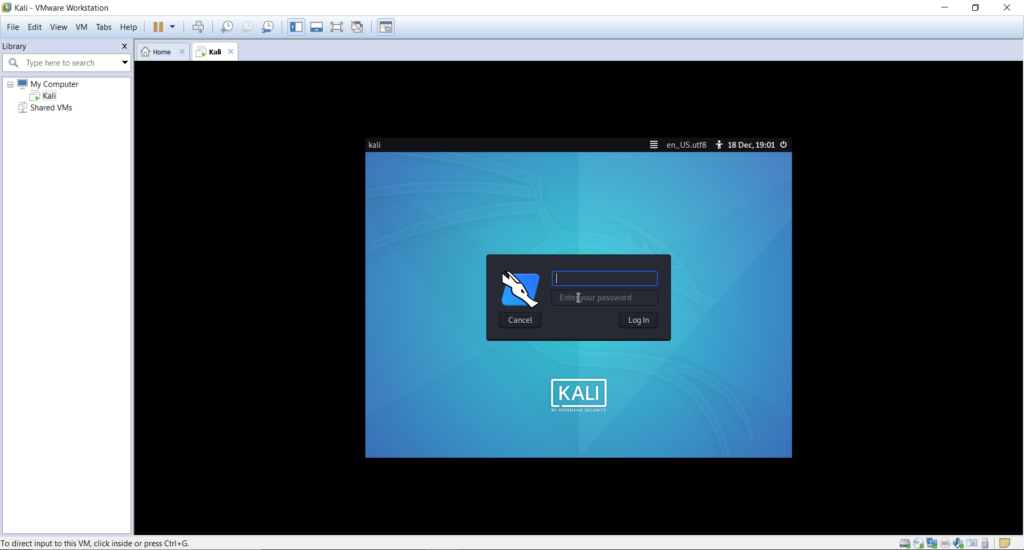Revert VM to its parent snapshot
Screen dimensions: 1024x550
point(248,27)
